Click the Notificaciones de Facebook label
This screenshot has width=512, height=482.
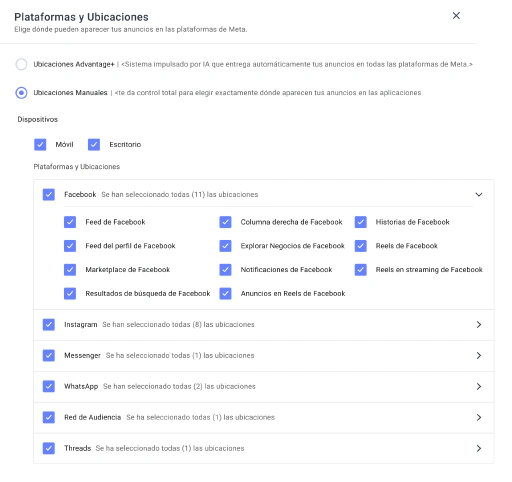(x=286, y=270)
